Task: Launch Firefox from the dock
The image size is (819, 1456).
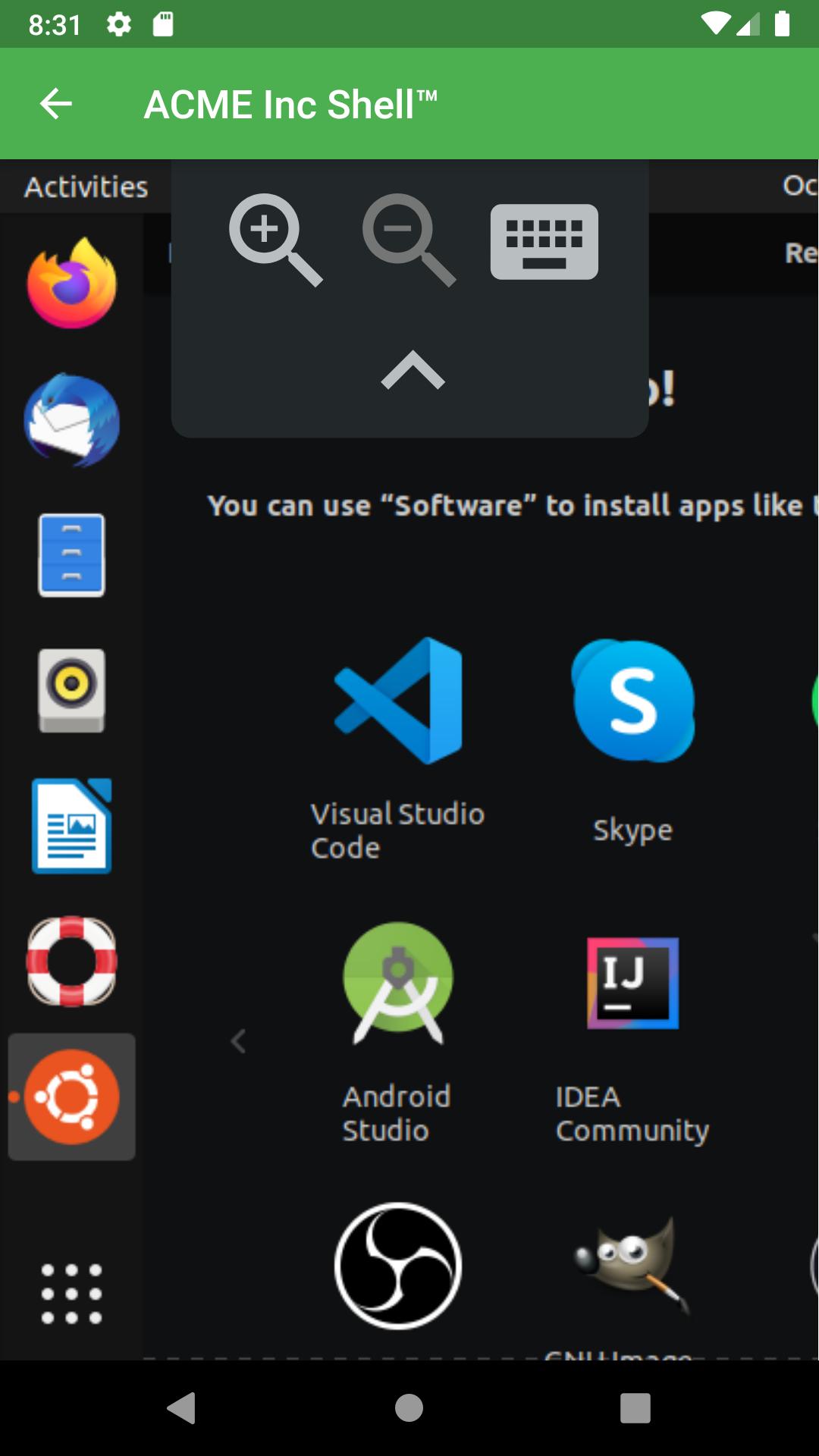Action: point(72,284)
